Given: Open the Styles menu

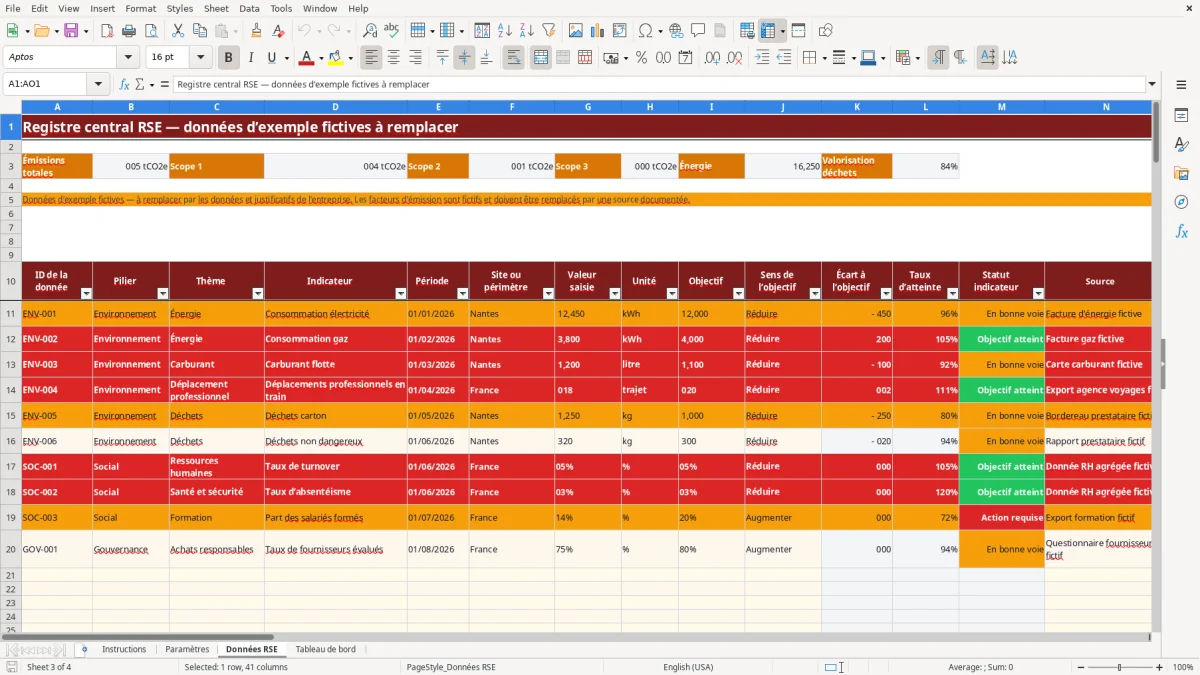Looking at the screenshot, I should click(180, 8).
